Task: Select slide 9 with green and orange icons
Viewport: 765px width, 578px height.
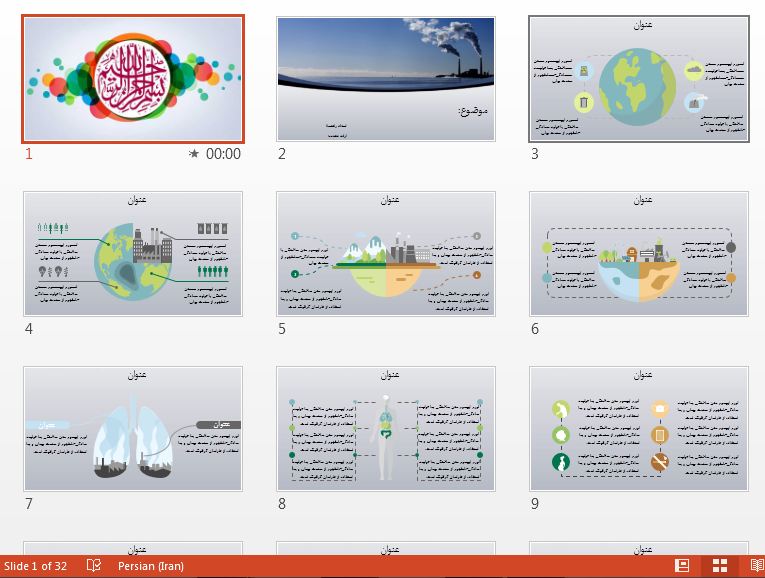Action: tap(639, 429)
